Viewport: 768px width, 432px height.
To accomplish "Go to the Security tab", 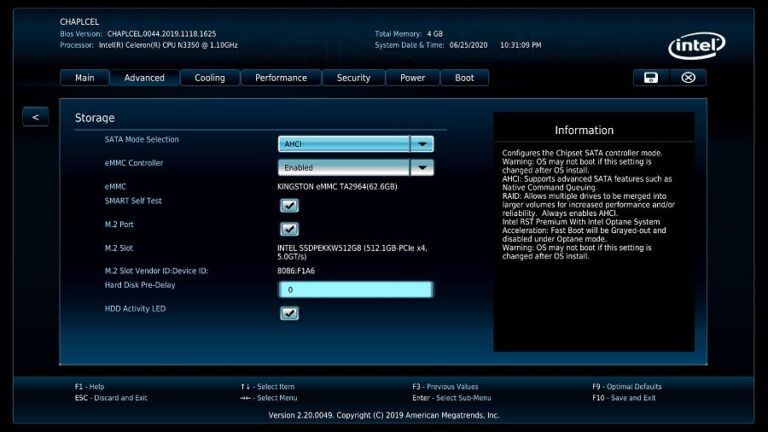I will (x=354, y=78).
